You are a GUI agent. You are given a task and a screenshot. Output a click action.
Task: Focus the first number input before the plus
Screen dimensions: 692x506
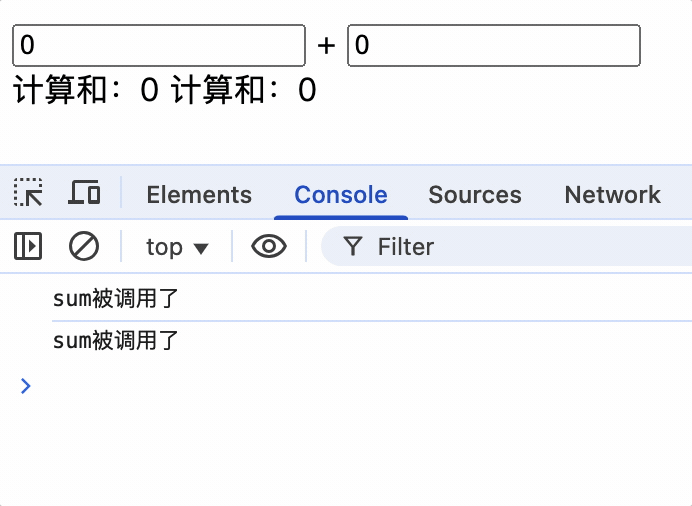158,45
